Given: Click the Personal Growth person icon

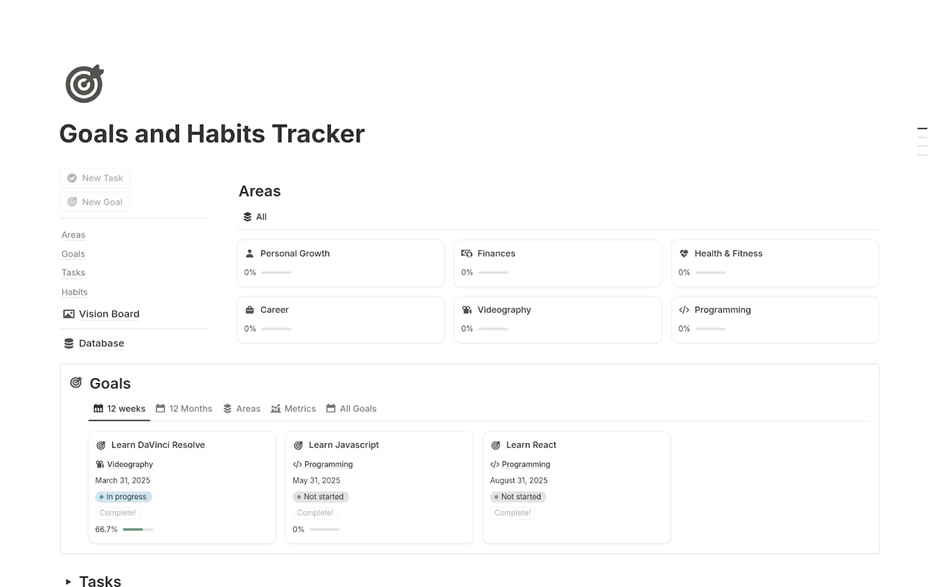Looking at the screenshot, I should [x=250, y=254].
